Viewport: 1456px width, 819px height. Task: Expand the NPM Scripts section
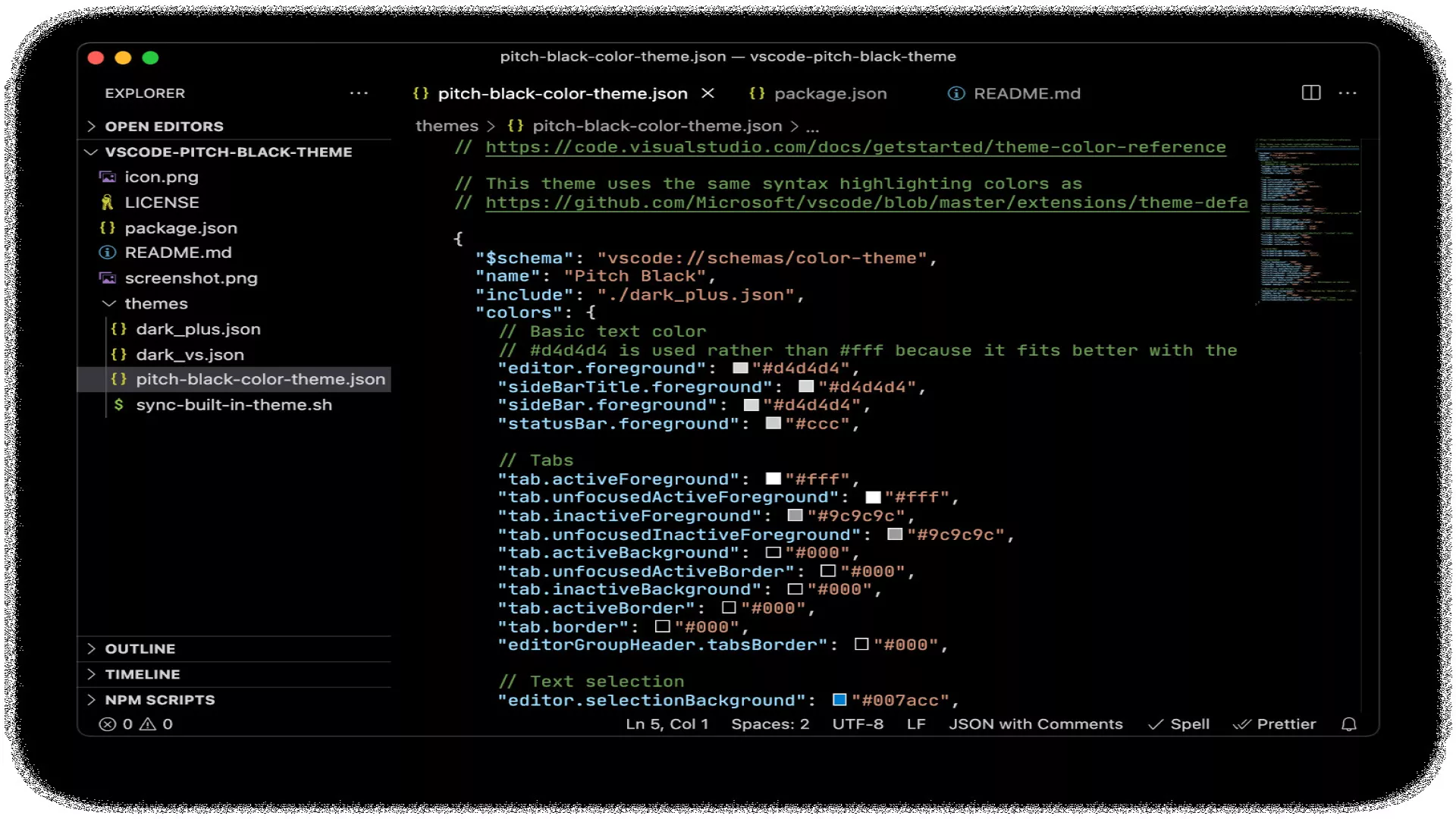click(159, 699)
